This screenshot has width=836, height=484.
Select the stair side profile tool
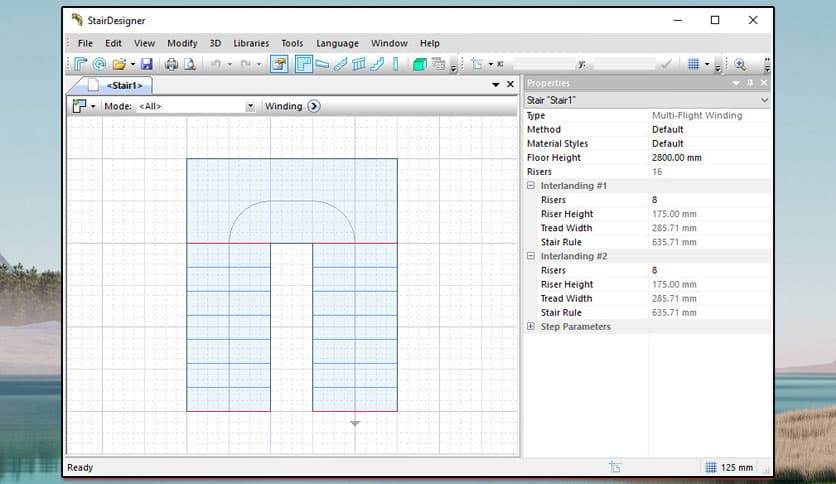[x=377, y=64]
